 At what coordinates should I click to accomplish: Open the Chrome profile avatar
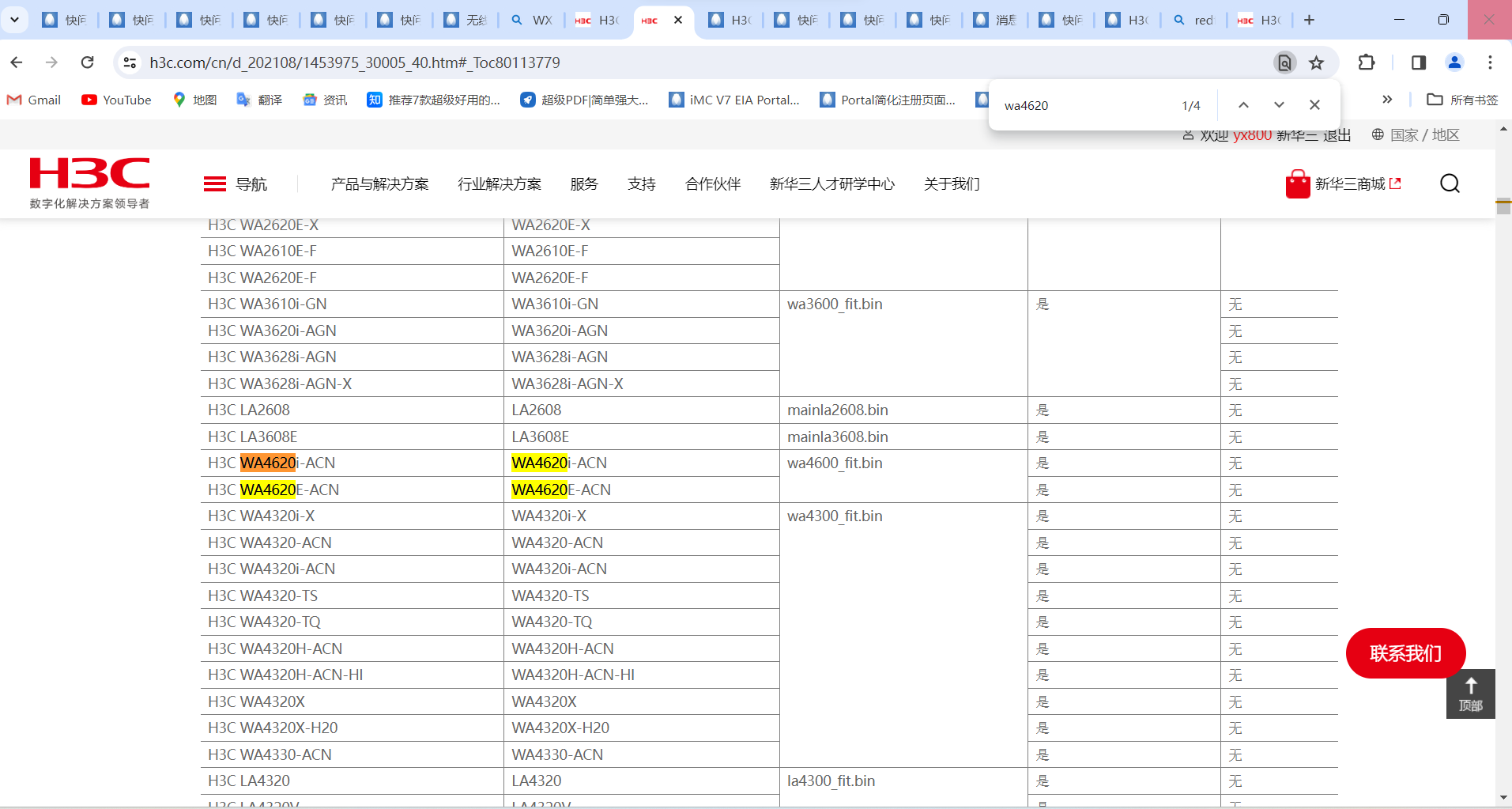click(x=1454, y=62)
